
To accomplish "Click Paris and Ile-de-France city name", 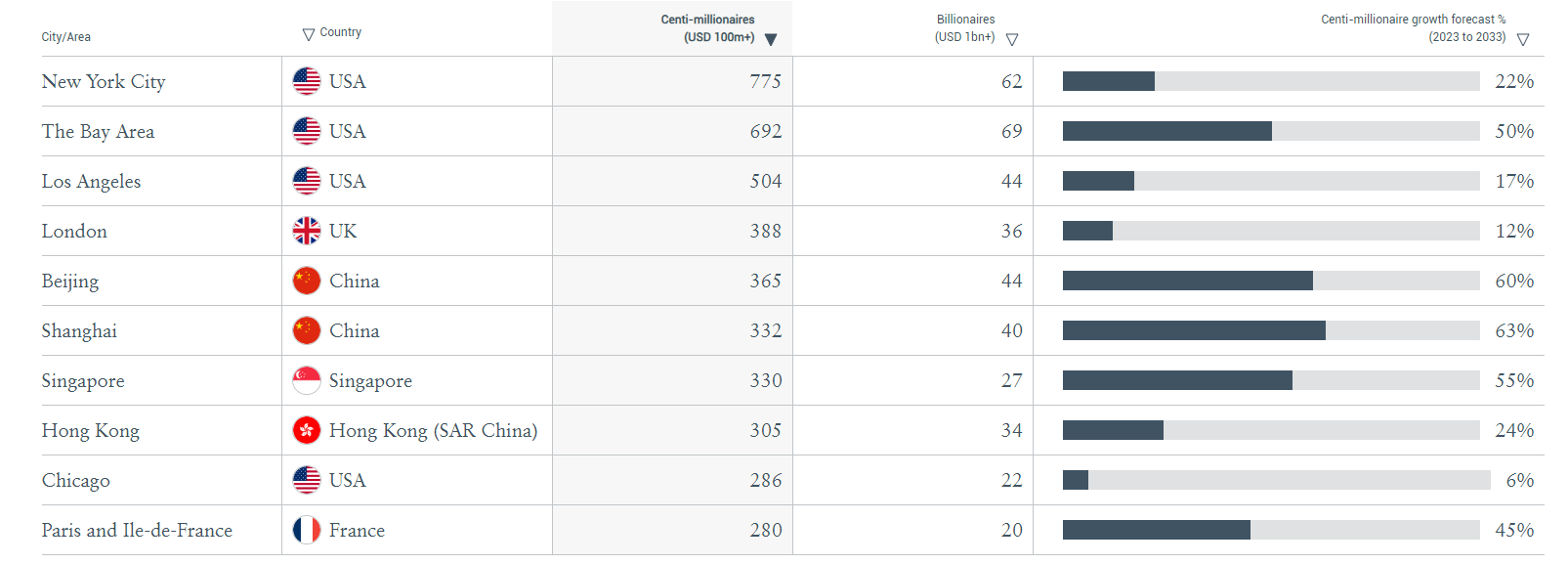I will click(x=137, y=530).
